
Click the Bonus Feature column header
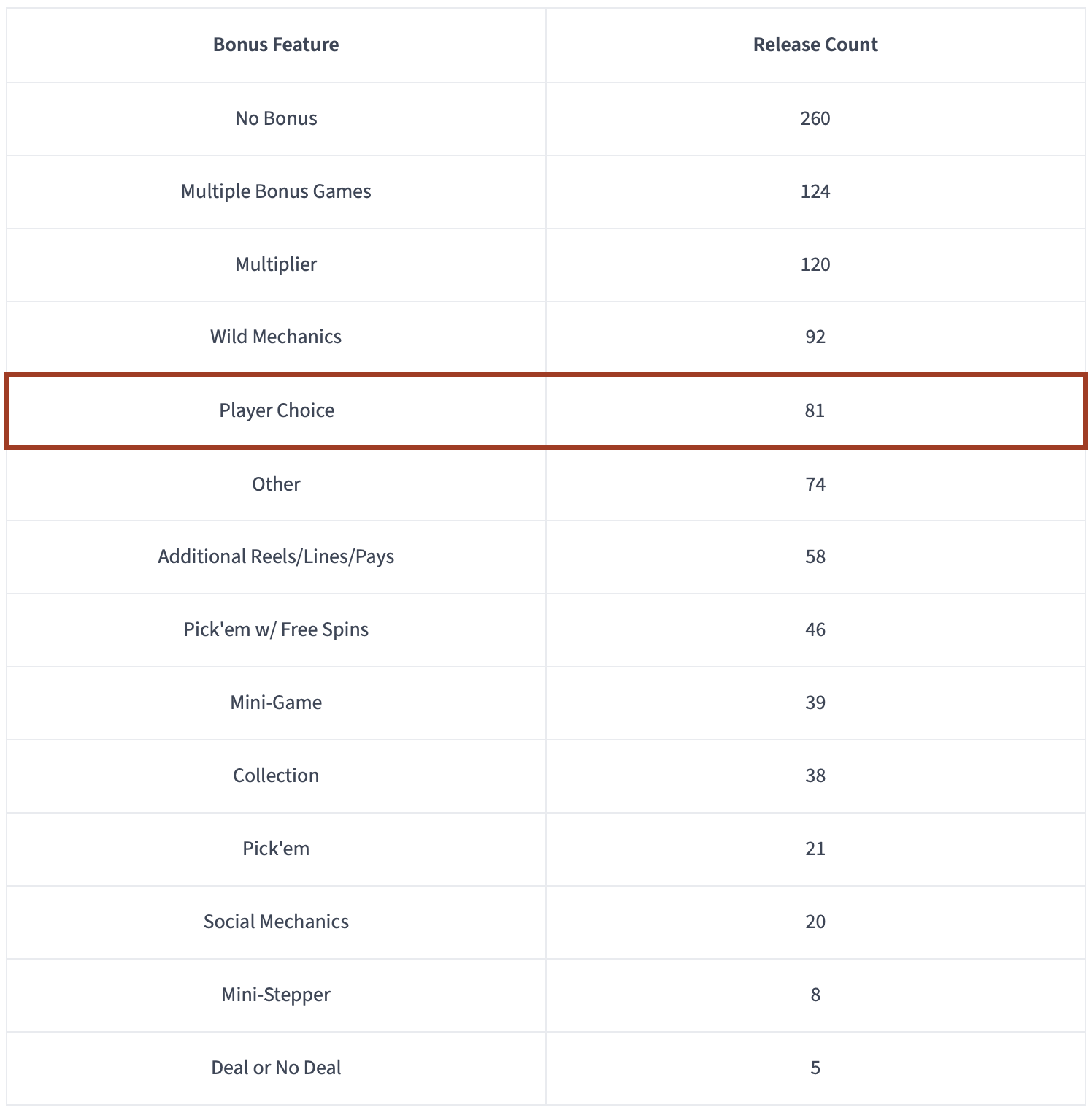[276, 45]
